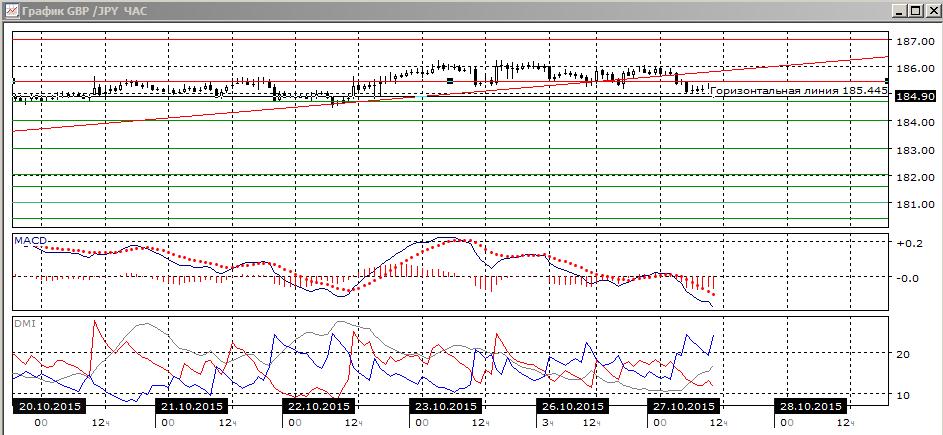Click the cyan marker on the trend line
The height and width of the screenshot is (435, 943).
(420, 97)
